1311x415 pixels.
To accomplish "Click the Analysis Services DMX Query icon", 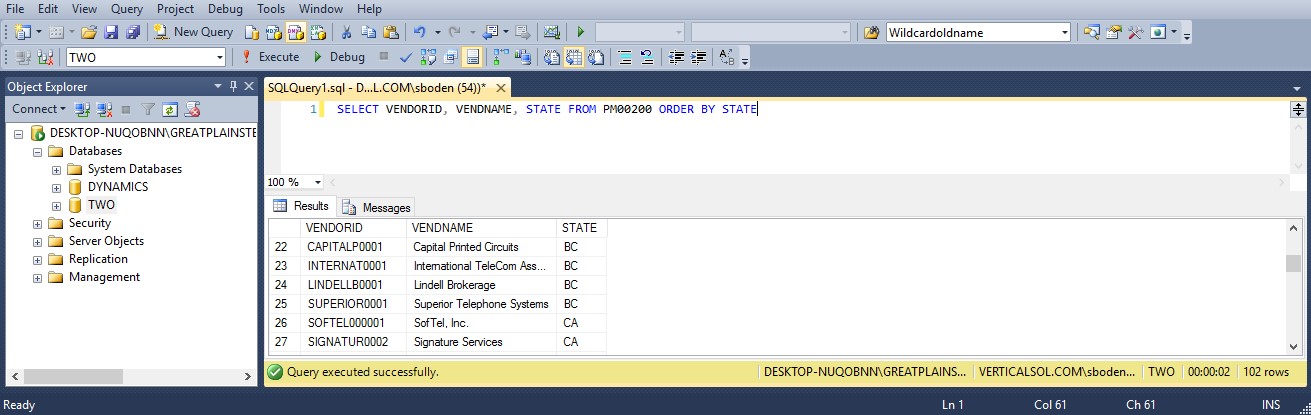I will point(296,32).
